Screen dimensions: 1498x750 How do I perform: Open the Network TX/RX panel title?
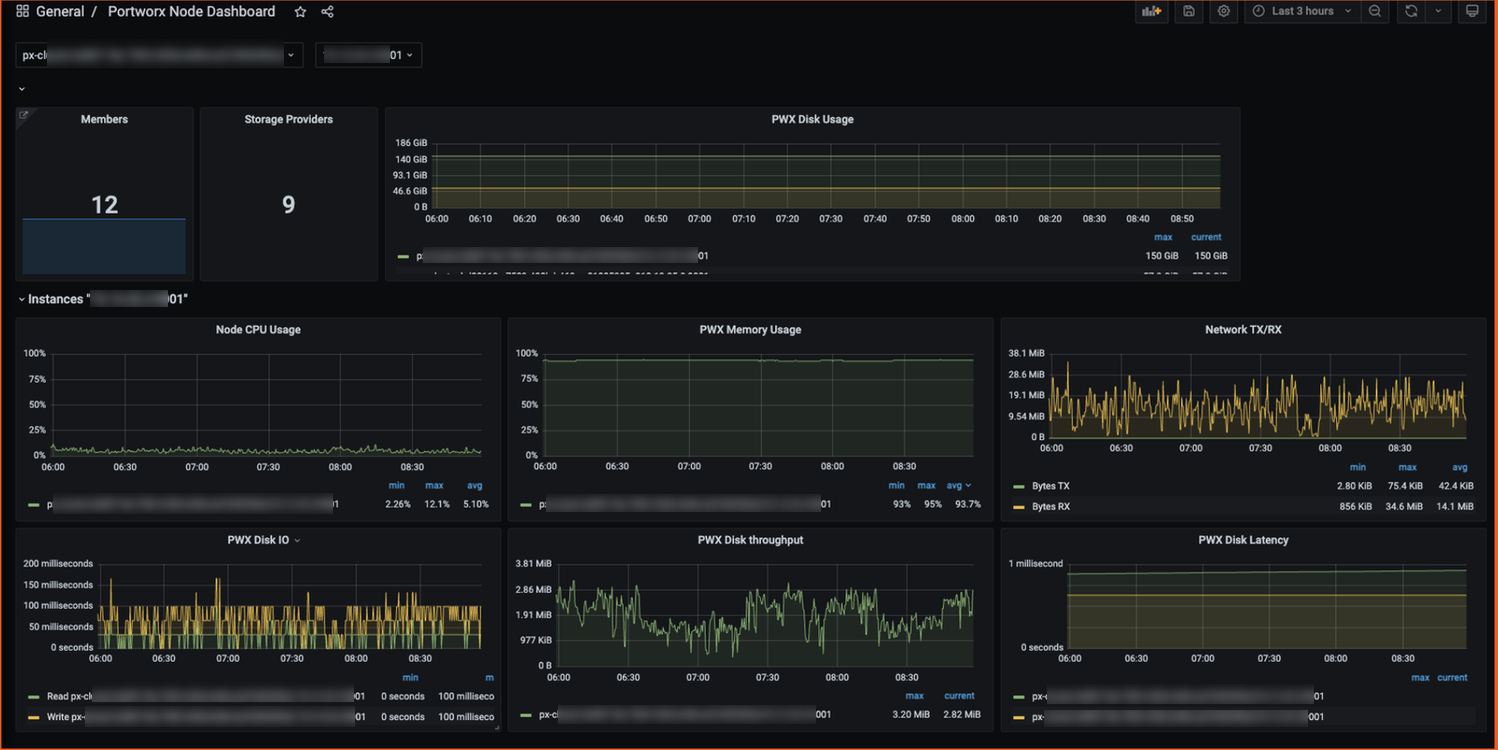(1243, 329)
